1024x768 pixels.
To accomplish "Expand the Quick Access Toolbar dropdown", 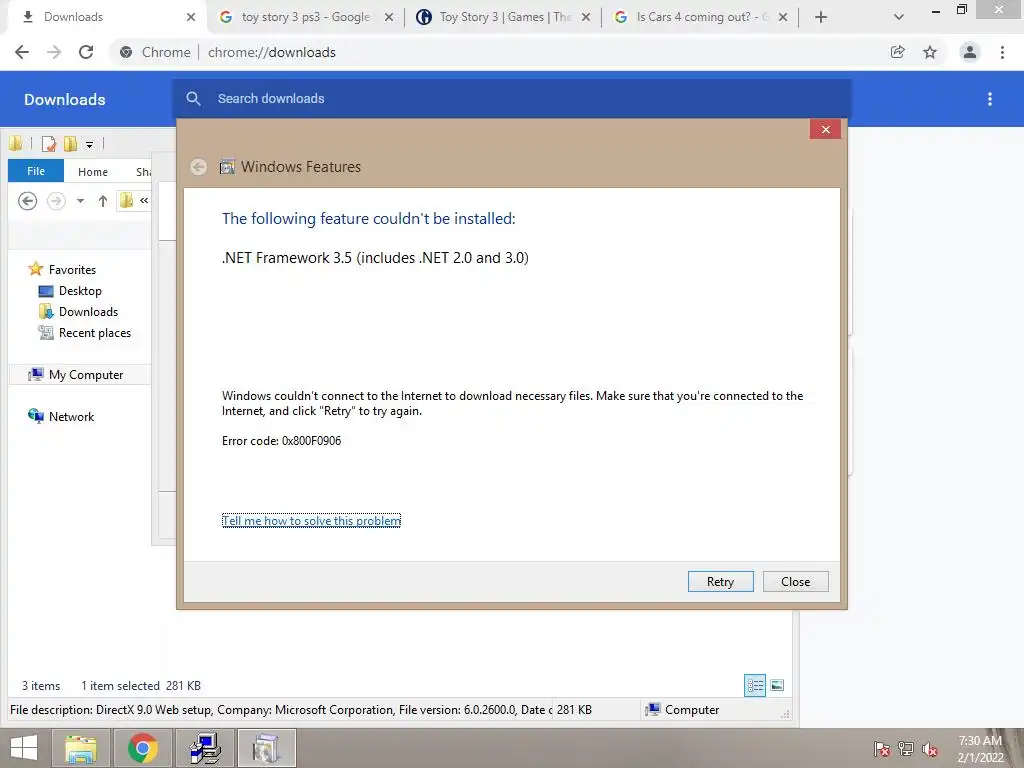I will pos(89,144).
